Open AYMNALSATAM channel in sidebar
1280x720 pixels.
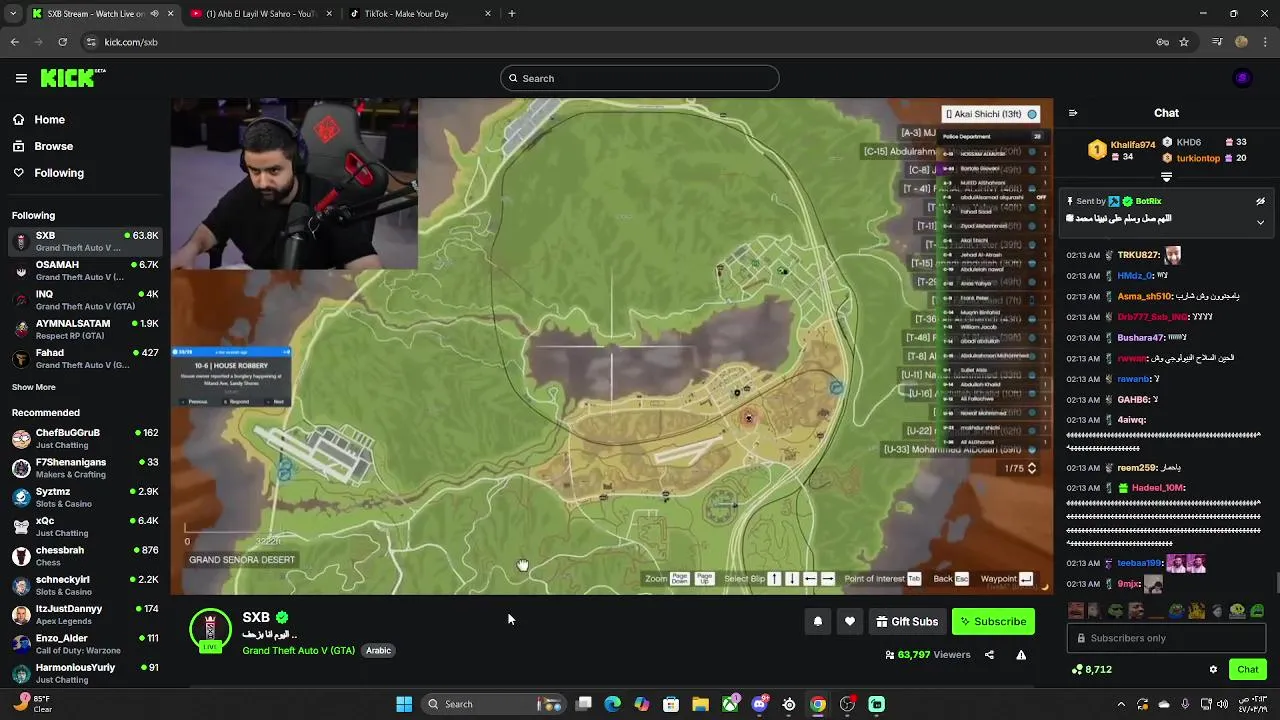85,329
